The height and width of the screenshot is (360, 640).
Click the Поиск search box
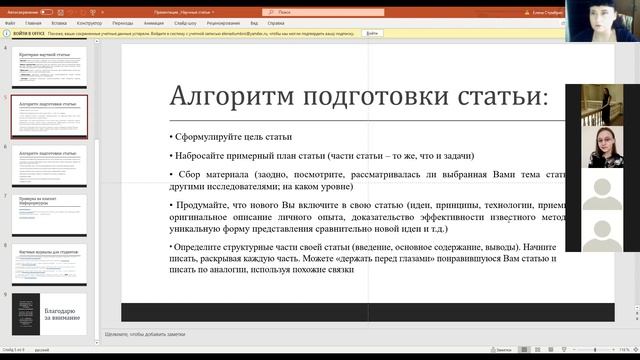click(323, 12)
